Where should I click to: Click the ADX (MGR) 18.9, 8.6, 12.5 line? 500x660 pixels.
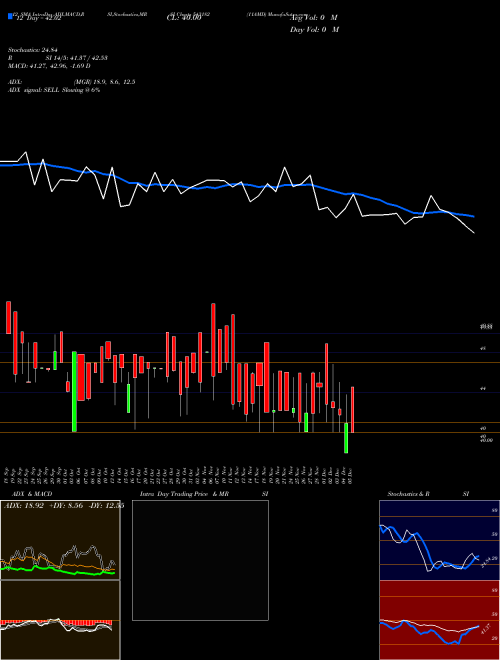(72, 82)
